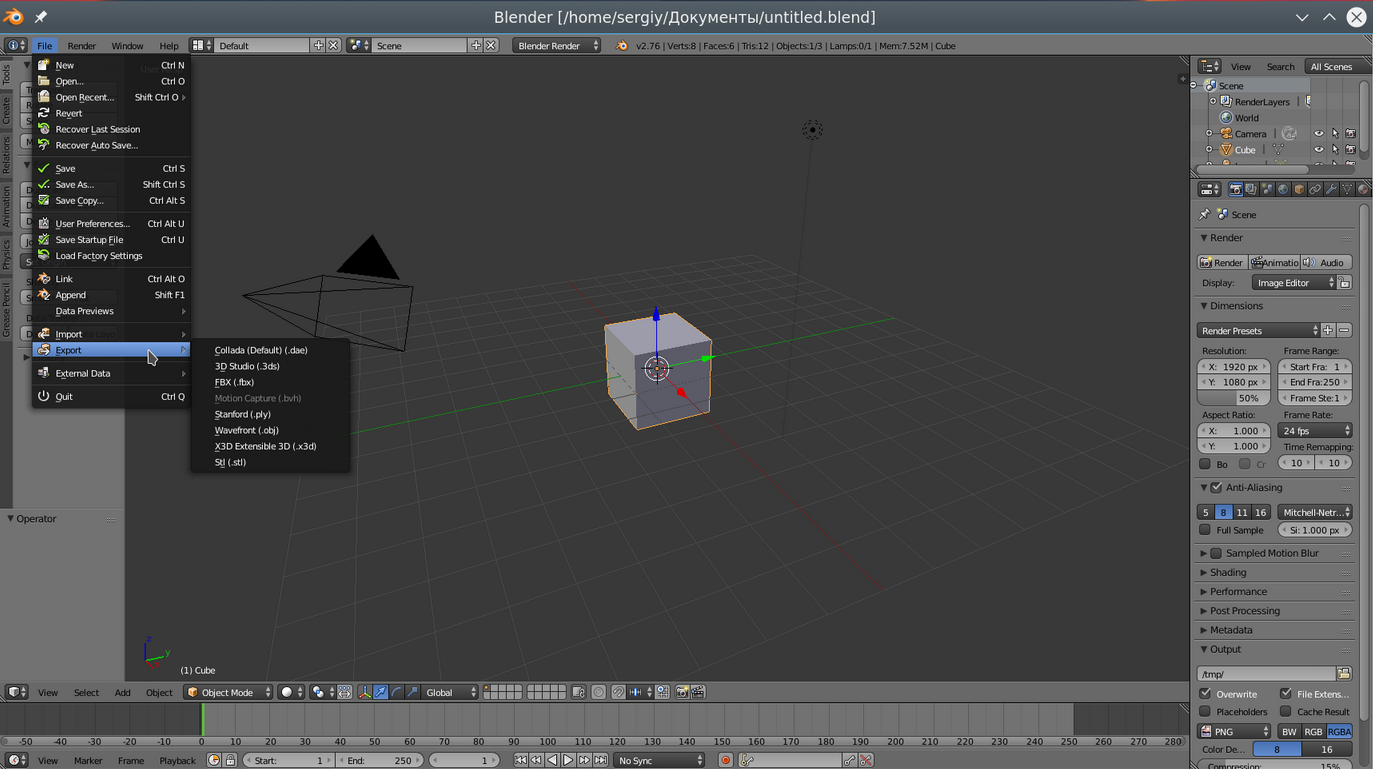The height and width of the screenshot is (769, 1373).
Task: Click the /tmp/ output path field
Action: pos(1266,674)
